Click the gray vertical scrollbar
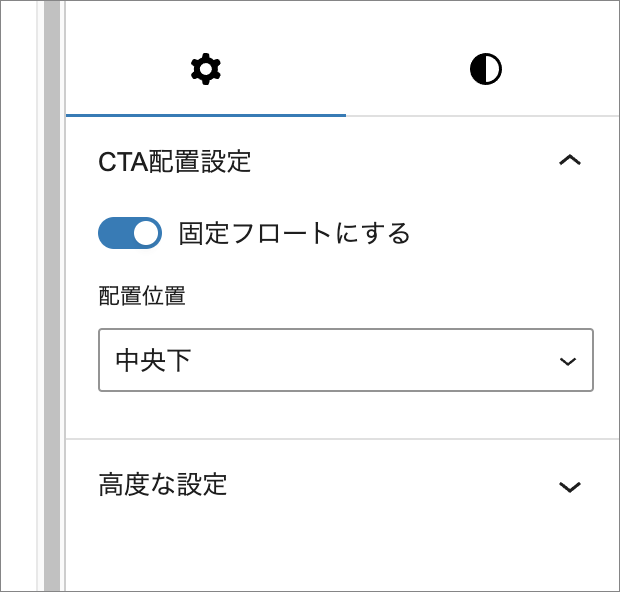The height and width of the screenshot is (592, 620). pyautogui.click(x=52, y=300)
